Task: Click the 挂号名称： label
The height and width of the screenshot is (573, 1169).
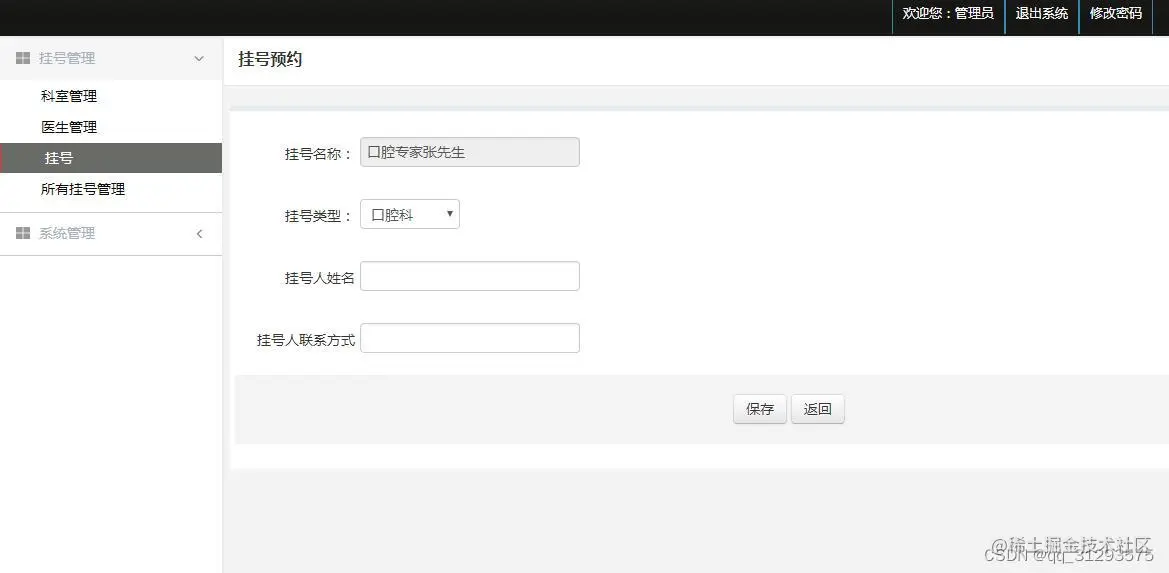Action: (318, 154)
